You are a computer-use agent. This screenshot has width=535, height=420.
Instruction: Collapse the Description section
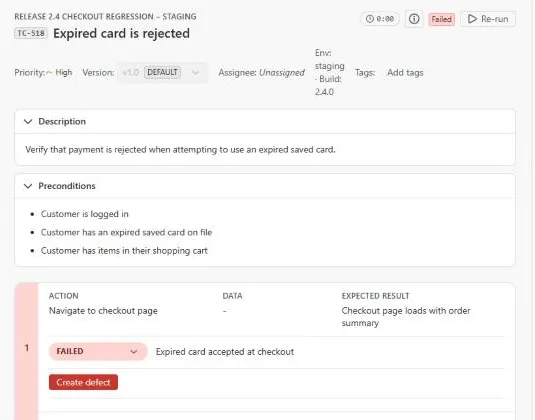click(28, 121)
